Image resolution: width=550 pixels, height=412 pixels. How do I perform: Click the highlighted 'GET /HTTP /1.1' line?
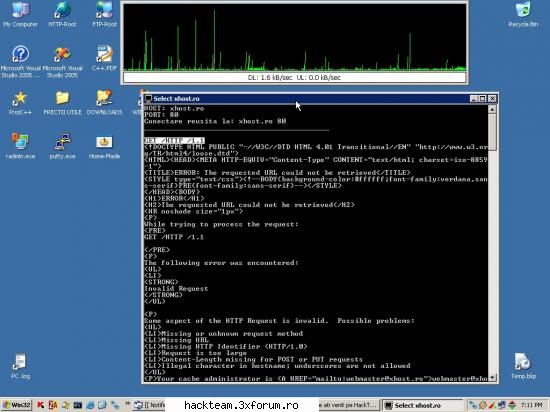tap(174, 140)
